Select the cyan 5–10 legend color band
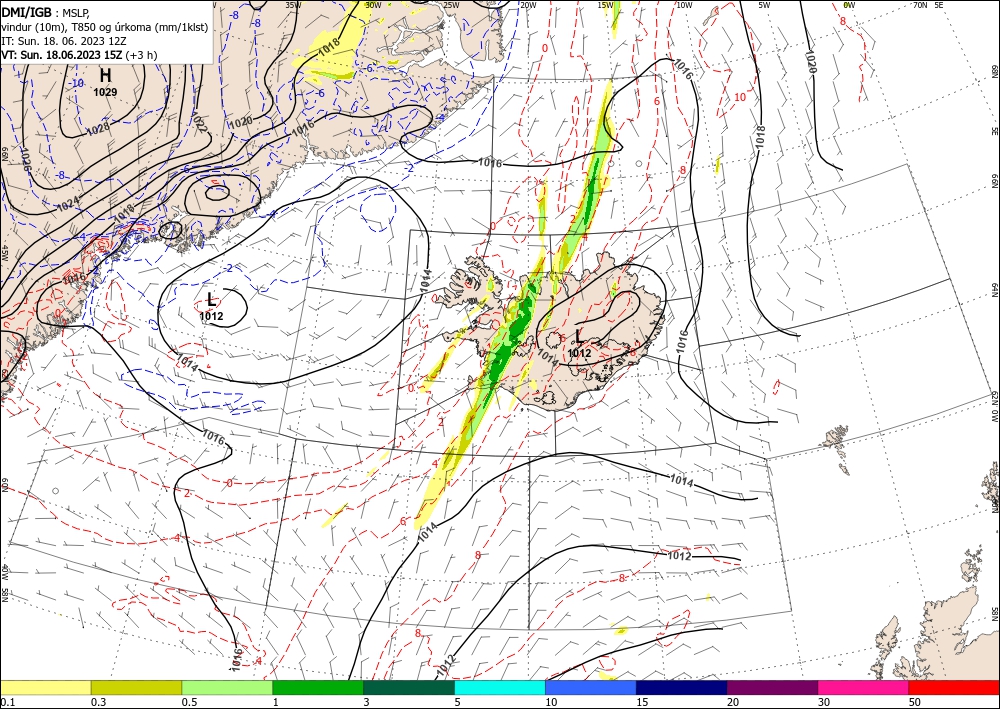The height and width of the screenshot is (709, 1000). click(x=500, y=687)
